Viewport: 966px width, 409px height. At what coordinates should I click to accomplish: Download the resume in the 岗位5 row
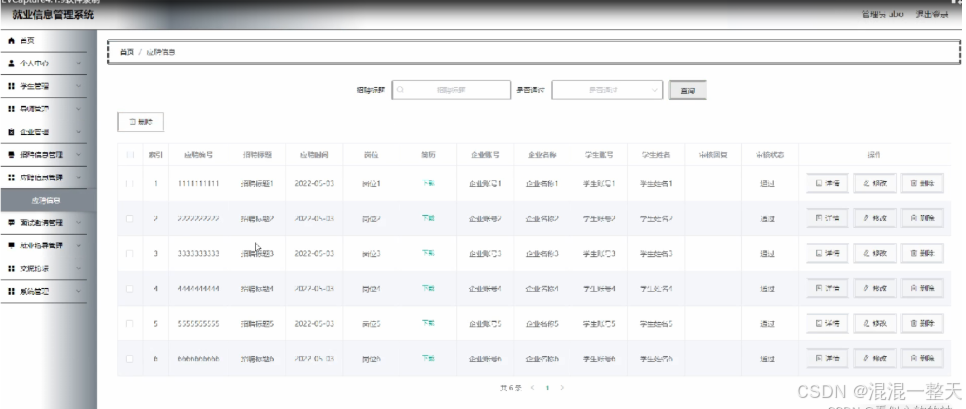tap(428, 323)
